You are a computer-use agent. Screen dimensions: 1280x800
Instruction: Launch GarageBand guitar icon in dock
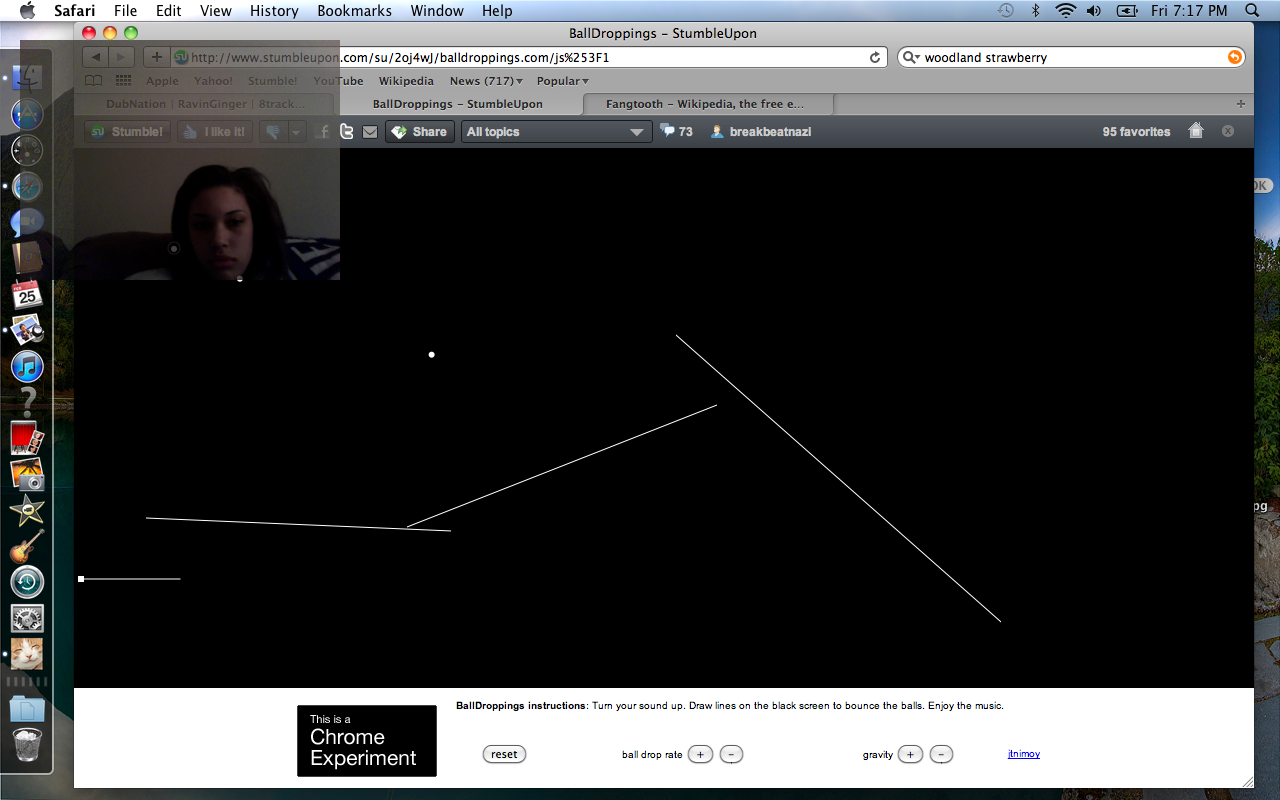pos(27,547)
